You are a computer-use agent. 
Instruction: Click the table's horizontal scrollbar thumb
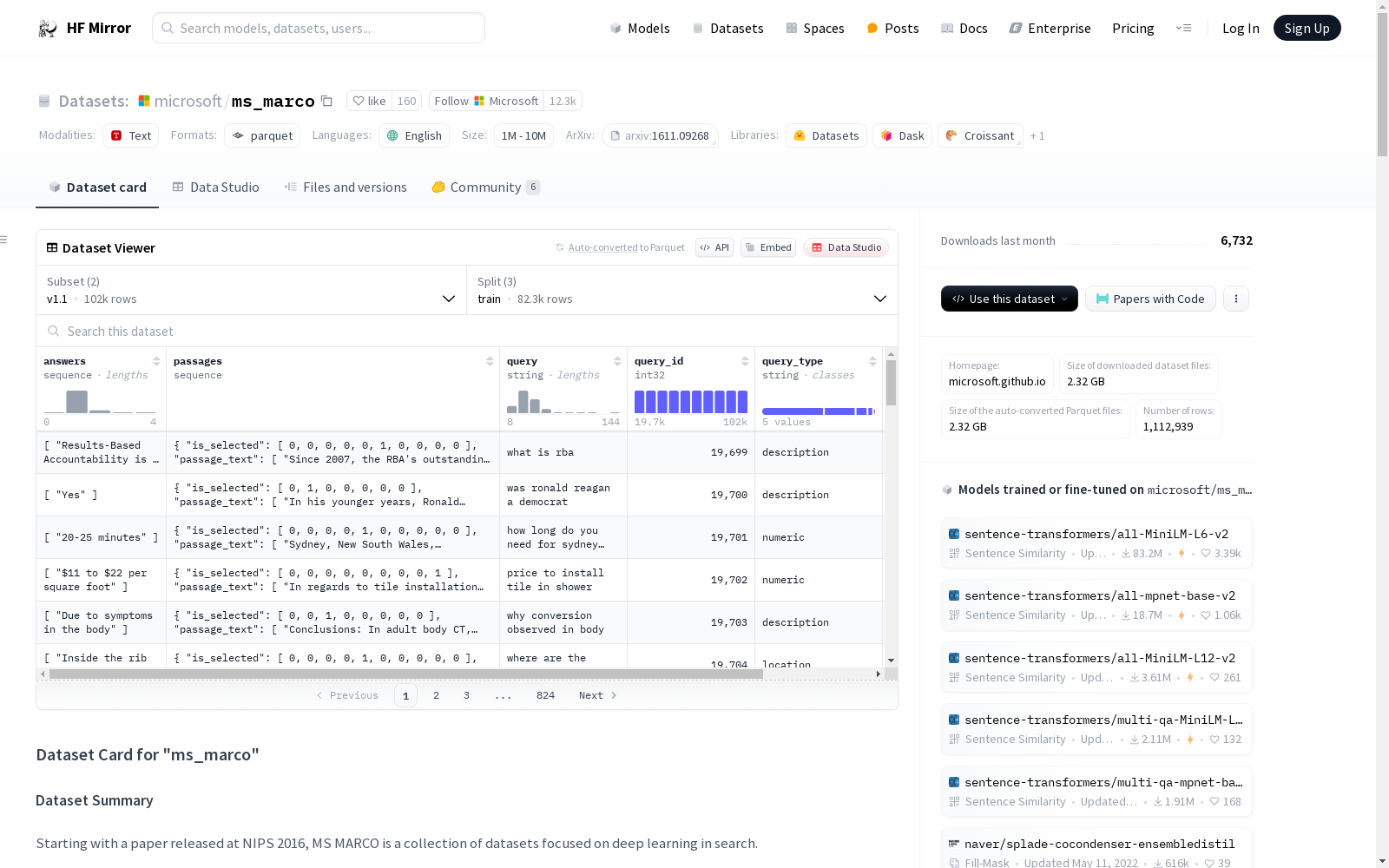(x=405, y=674)
